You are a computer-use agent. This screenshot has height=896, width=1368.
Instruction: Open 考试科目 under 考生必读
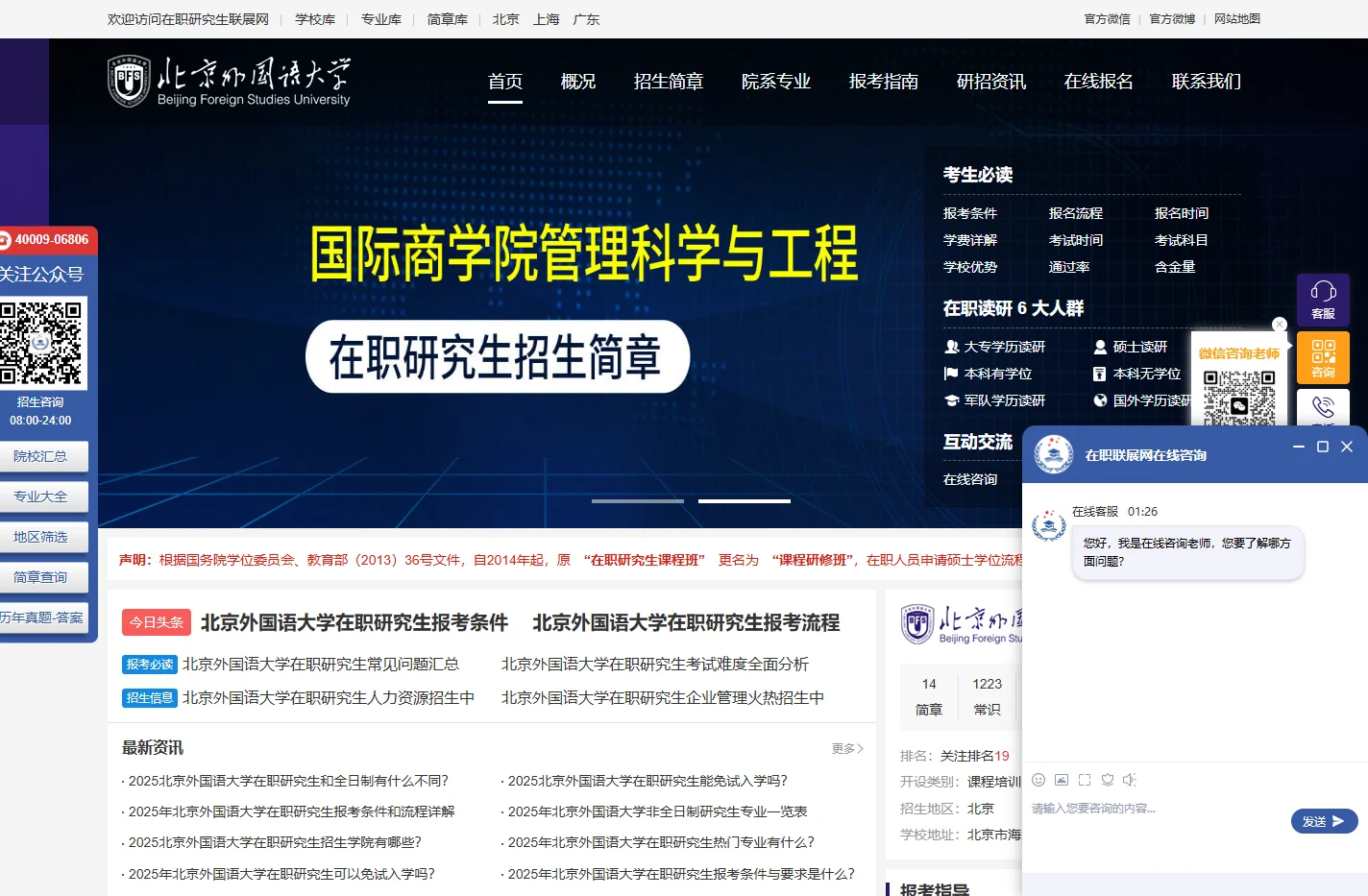(x=1182, y=240)
